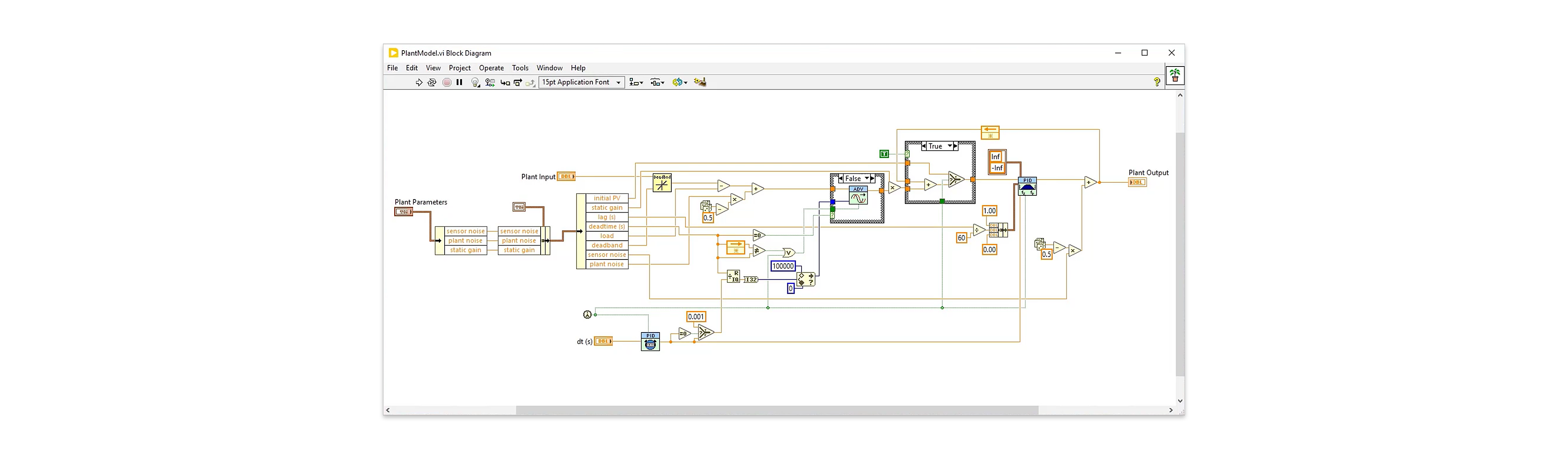Select the Quotient & Remainder node
The width and height of the screenshot is (1568, 459).
[733, 277]
